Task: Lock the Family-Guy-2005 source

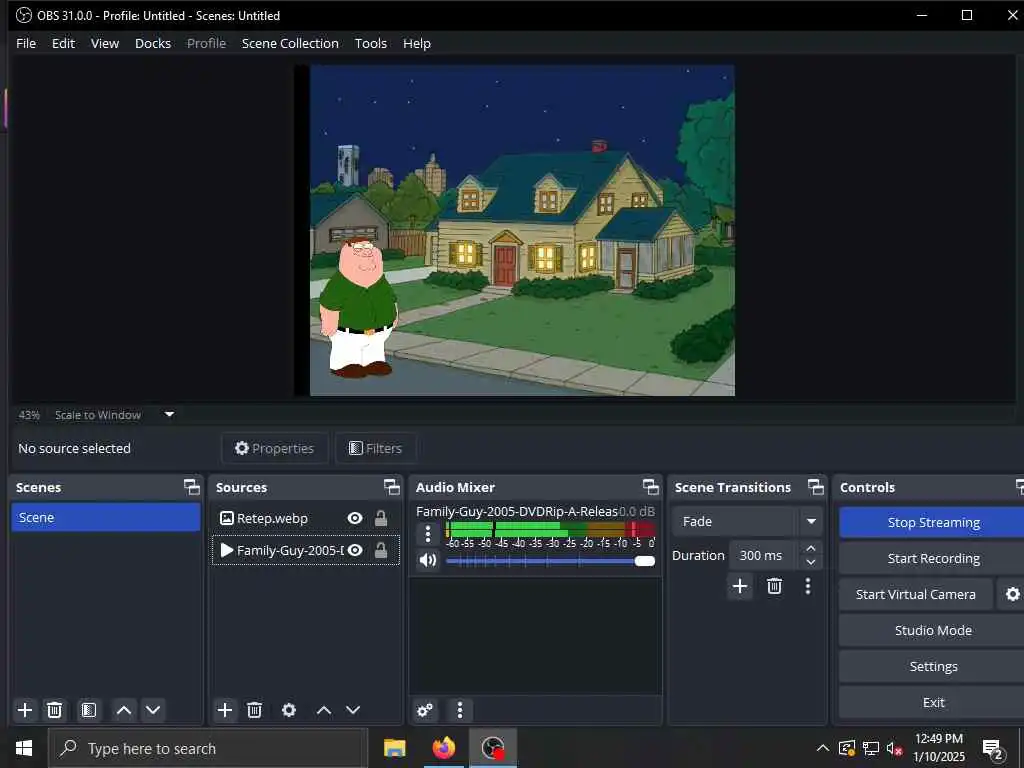Action: [381, 551]
